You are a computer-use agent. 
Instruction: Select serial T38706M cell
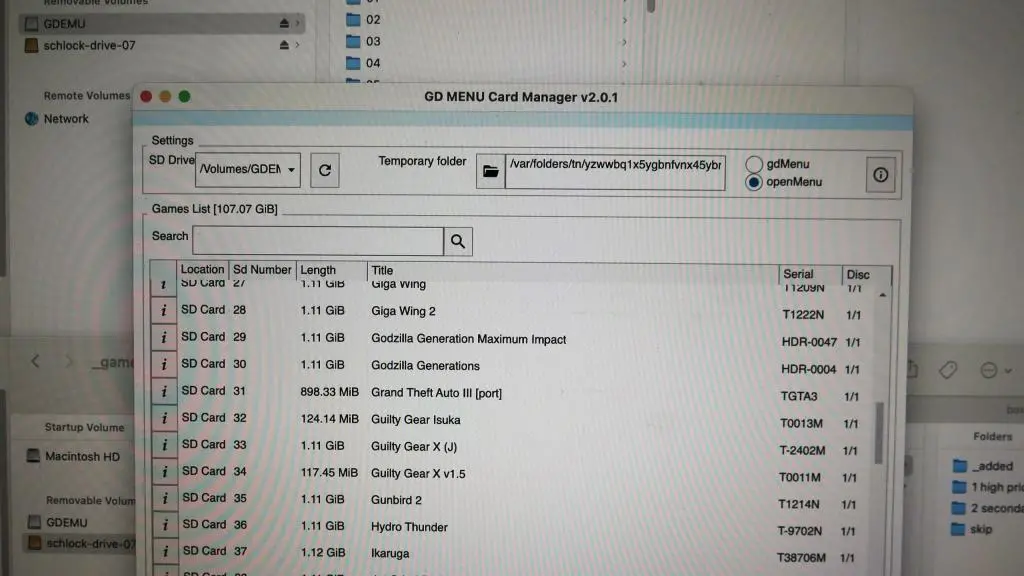tap(801, 558)
